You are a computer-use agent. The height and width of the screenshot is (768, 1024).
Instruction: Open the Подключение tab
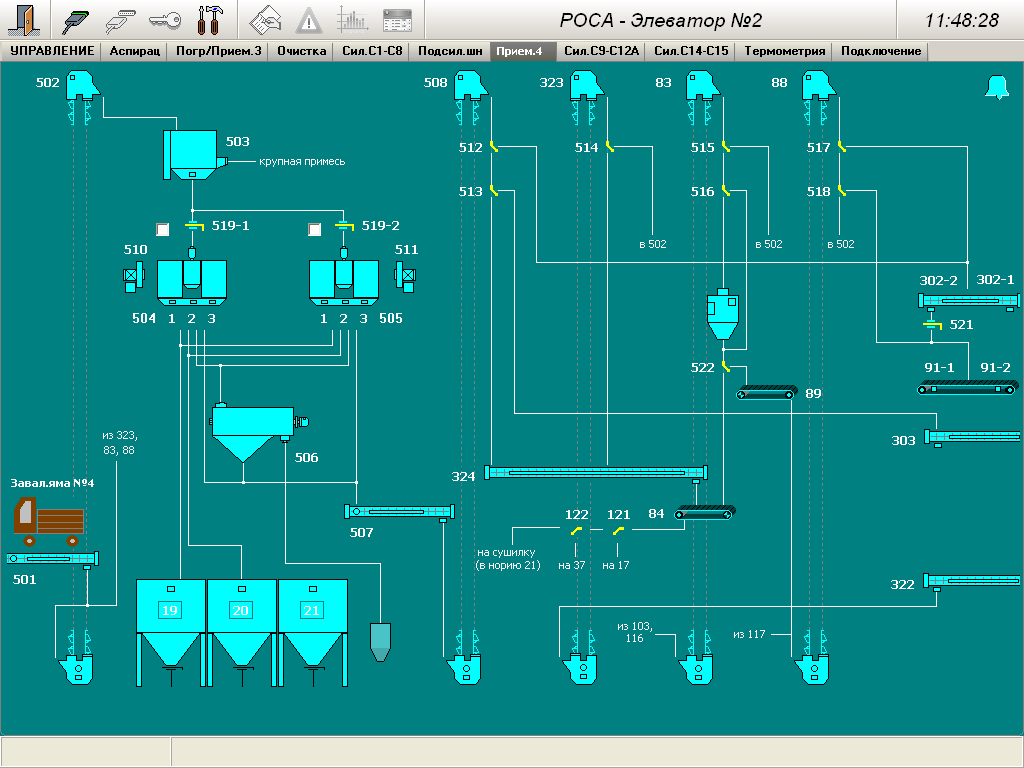pos(880,52)
